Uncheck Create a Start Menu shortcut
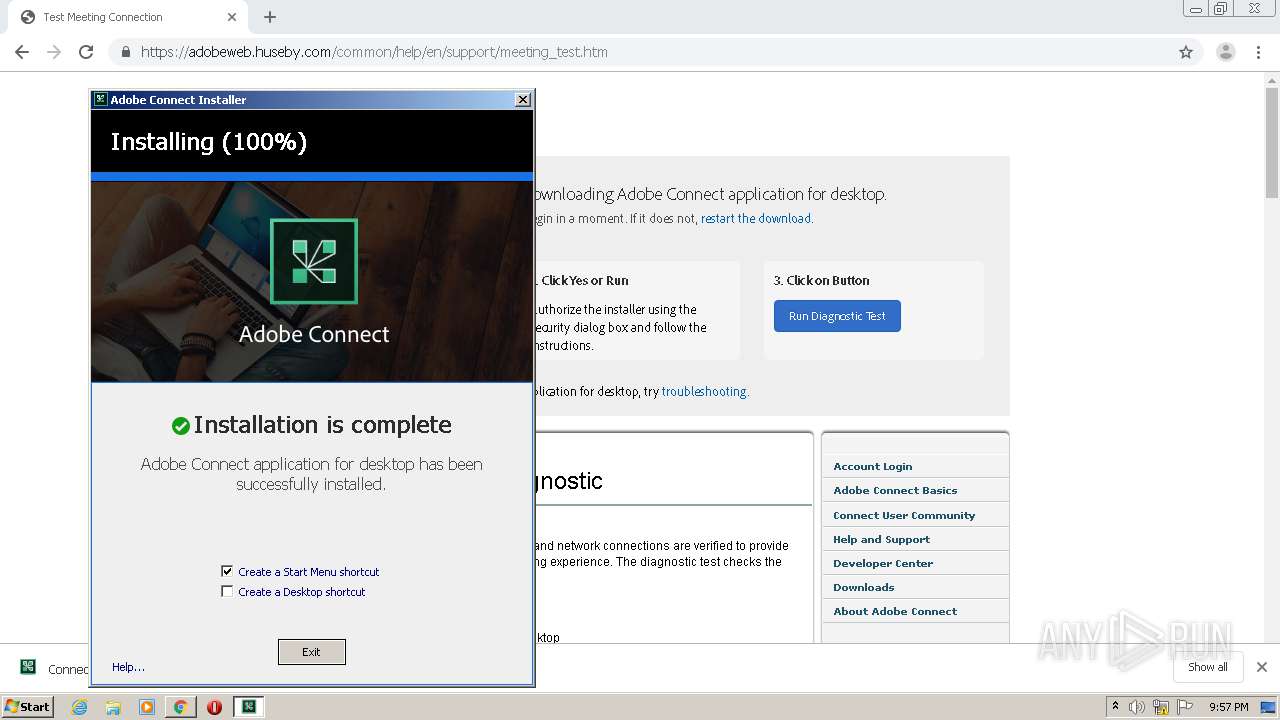This screenshot has height=720, width=1280. [x=227, y=571]
